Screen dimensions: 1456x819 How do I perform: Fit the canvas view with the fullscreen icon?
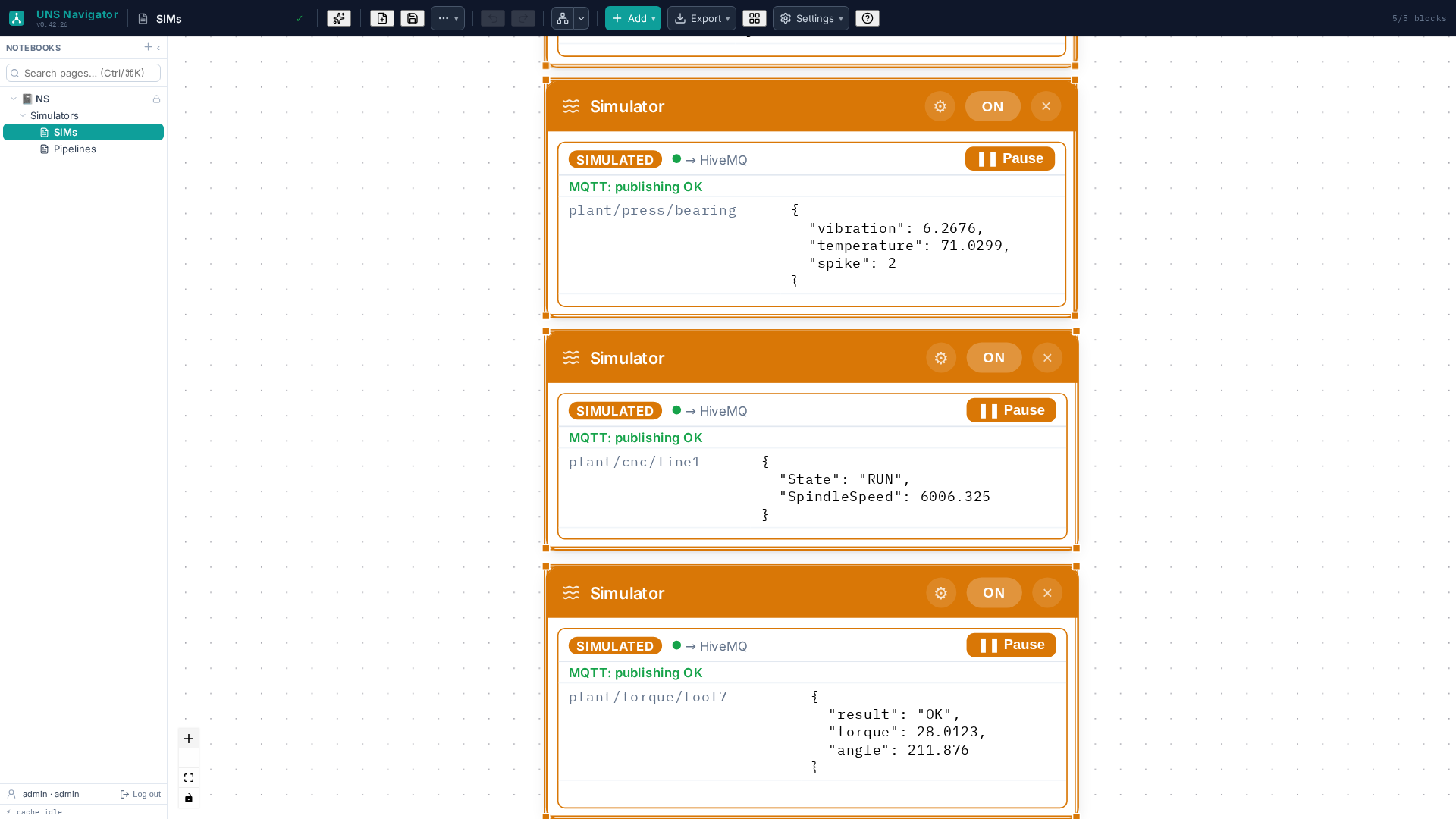tap(189, 778)
